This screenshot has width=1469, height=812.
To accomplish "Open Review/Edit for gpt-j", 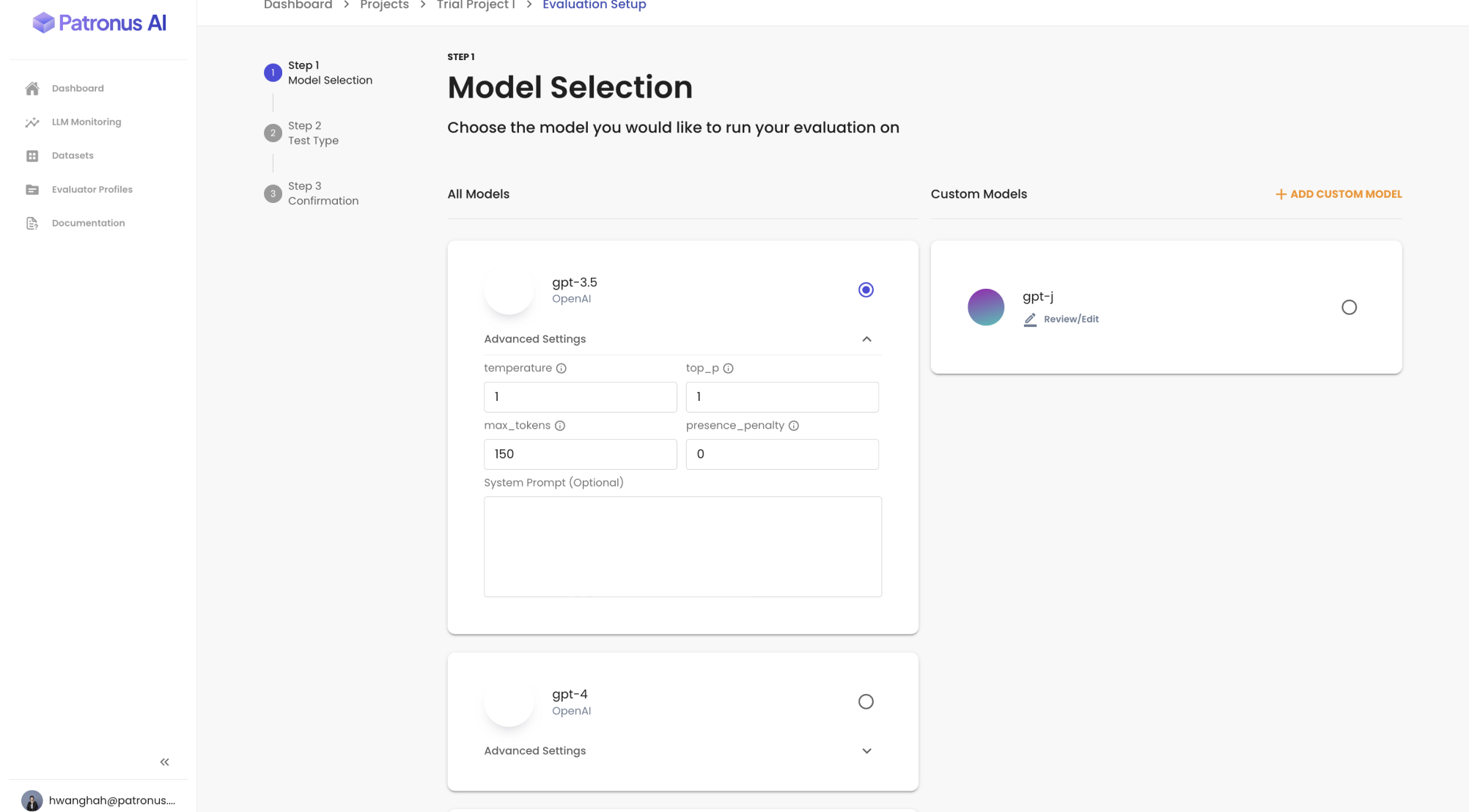I will click(x=1071, y=319).
